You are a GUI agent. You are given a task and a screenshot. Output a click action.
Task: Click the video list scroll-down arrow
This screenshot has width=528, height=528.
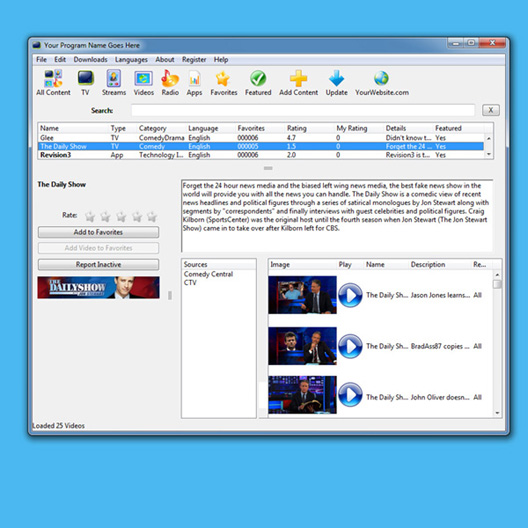click(497, 413)
